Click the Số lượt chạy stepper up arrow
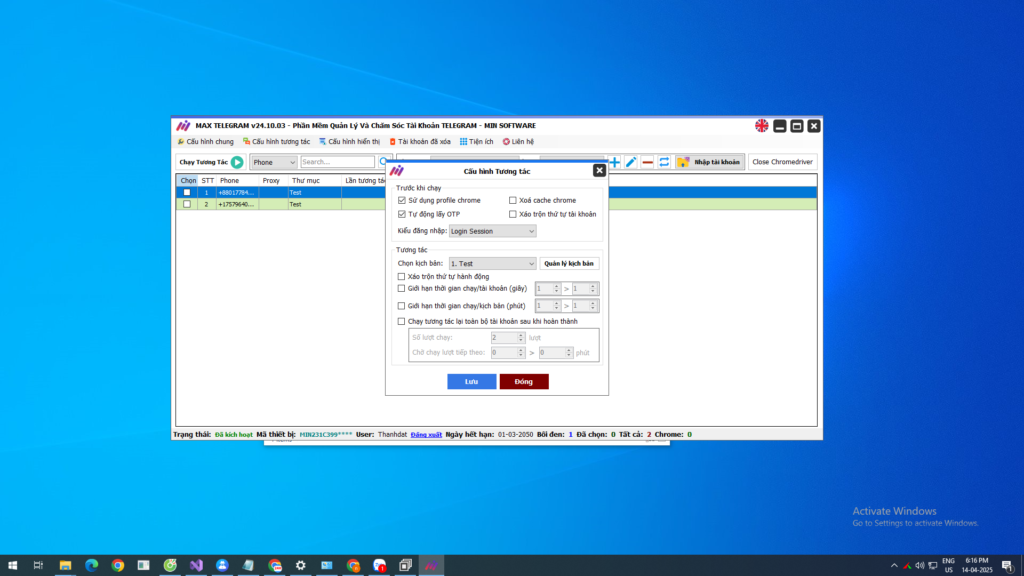Viewport: 1024px width, 576px height. click(521, 335)
